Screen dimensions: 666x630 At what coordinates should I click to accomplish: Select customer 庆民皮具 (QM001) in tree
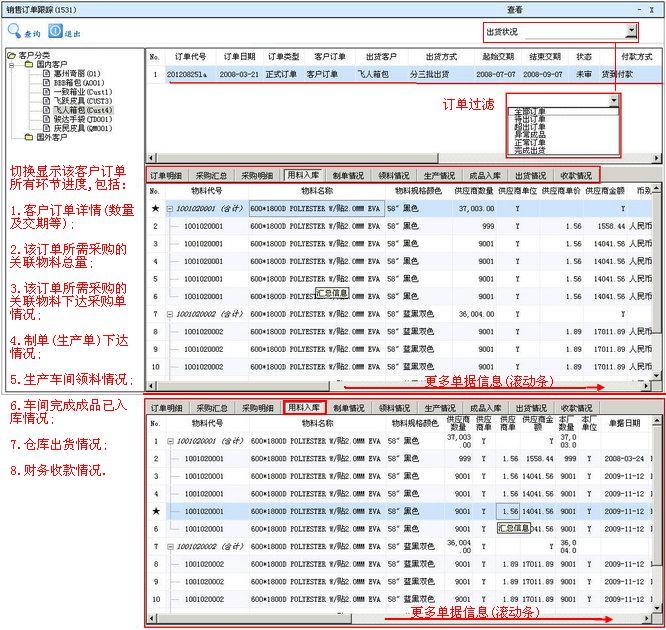[82, 128]
